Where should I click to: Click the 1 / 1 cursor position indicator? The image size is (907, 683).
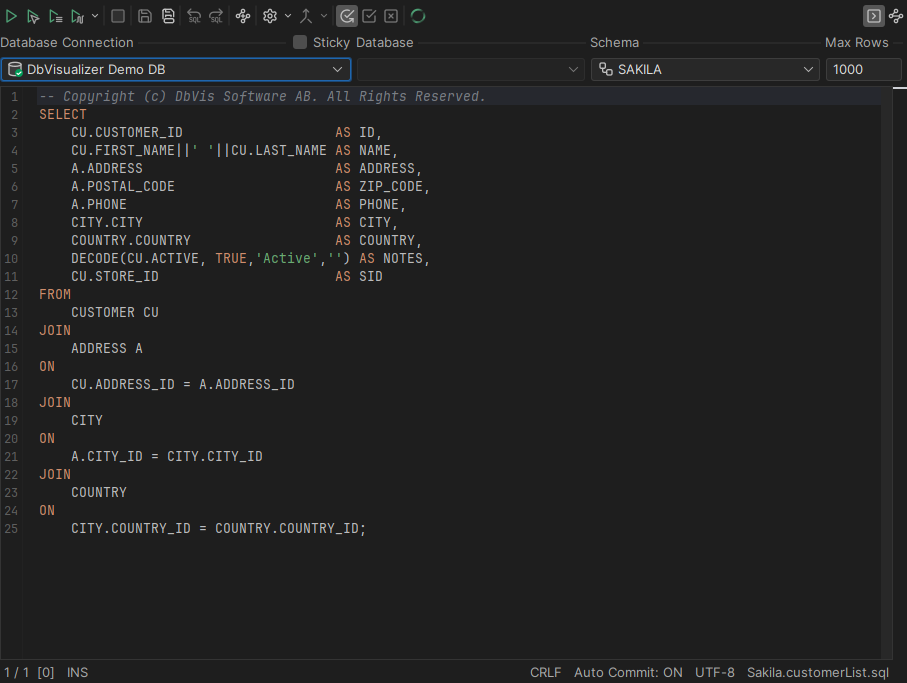point(16,673)
